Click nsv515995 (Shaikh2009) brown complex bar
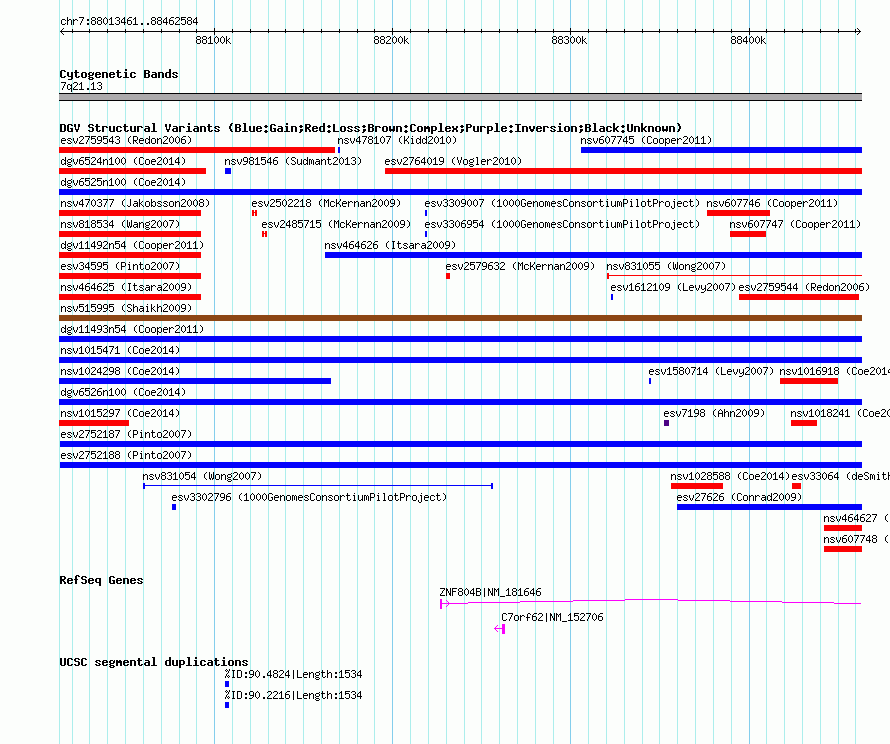 [x=460, y=318]
